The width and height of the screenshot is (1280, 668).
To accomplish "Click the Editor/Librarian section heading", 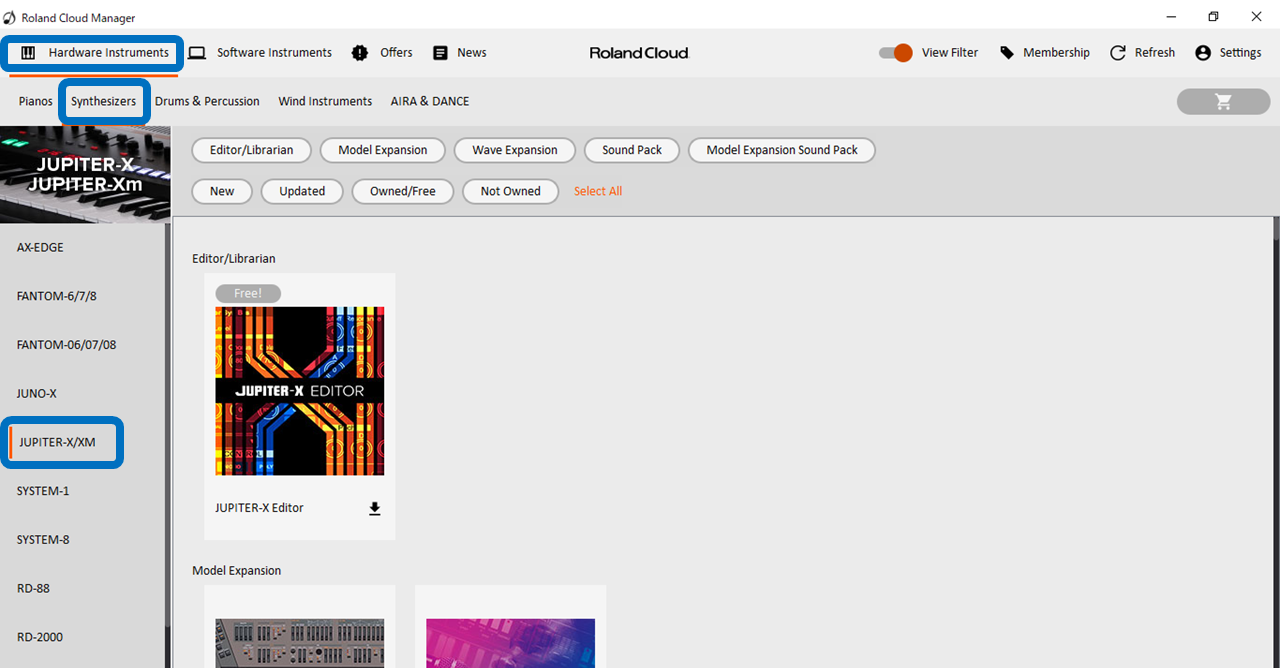I will (234, 259).
